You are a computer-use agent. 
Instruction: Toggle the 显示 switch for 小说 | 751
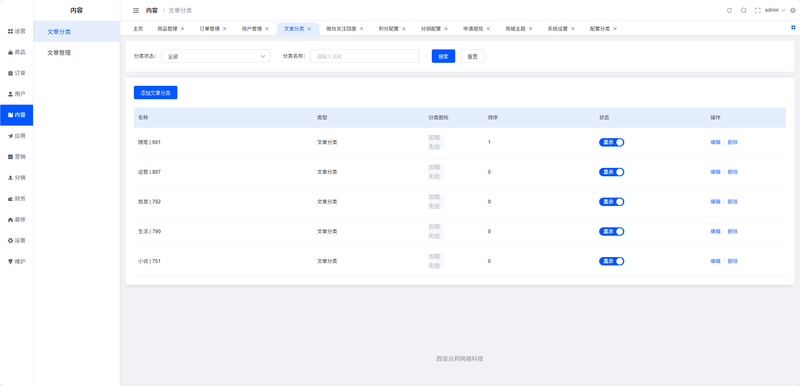point(611,261)
